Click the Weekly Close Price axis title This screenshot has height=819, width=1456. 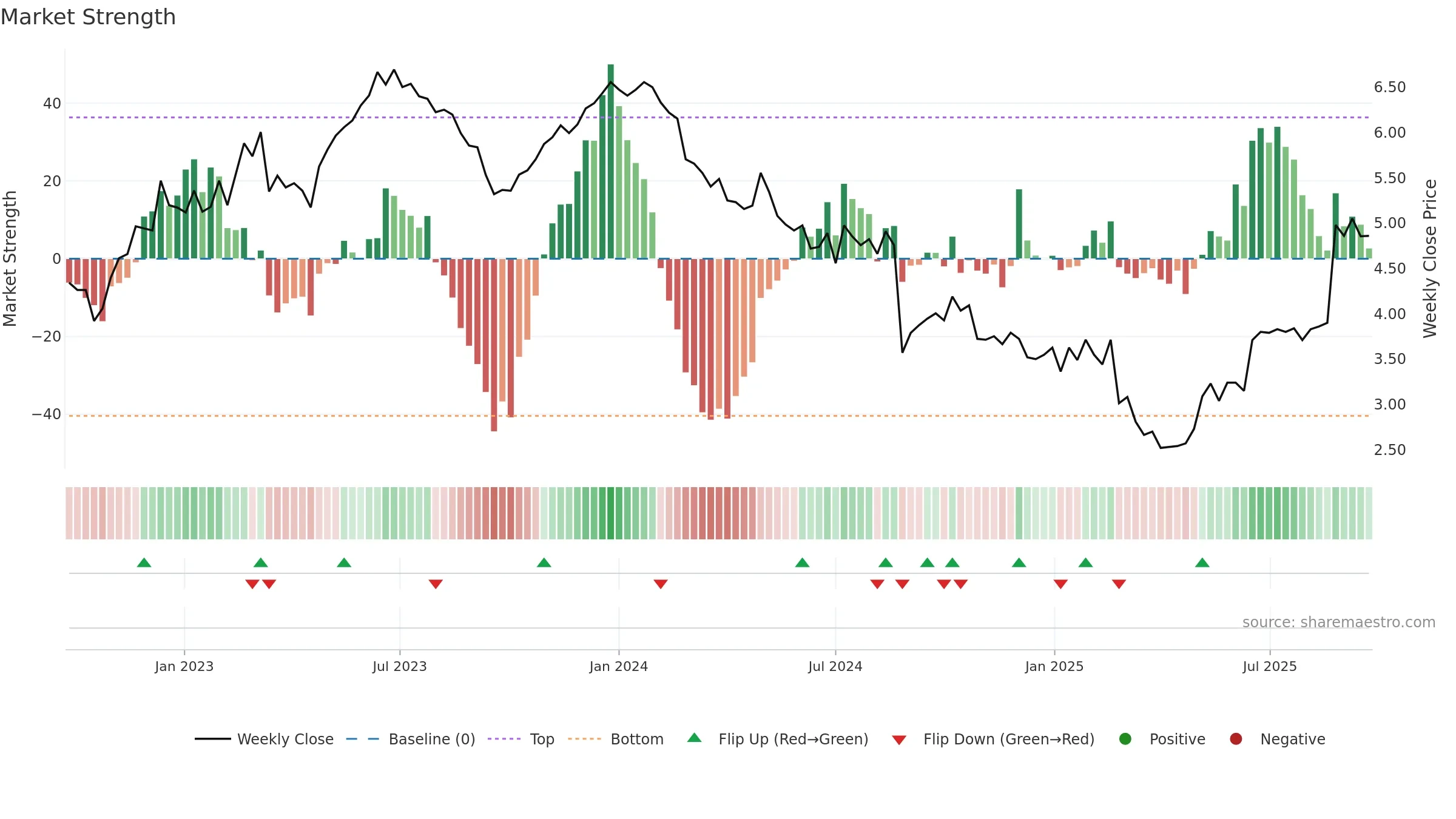pyautogui.click(x=1430, y=258)
